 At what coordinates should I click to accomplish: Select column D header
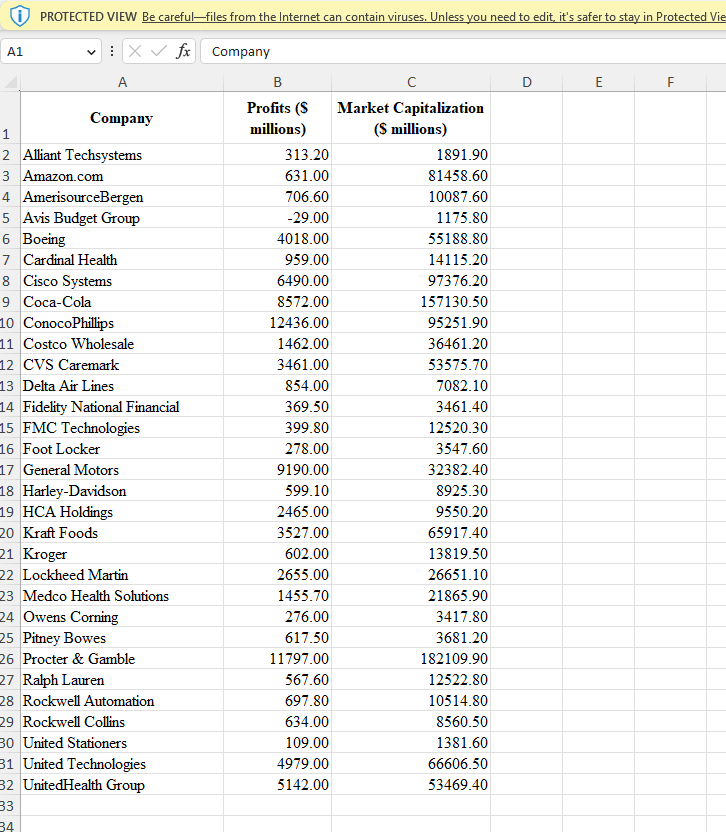click(x=526, y=82)
